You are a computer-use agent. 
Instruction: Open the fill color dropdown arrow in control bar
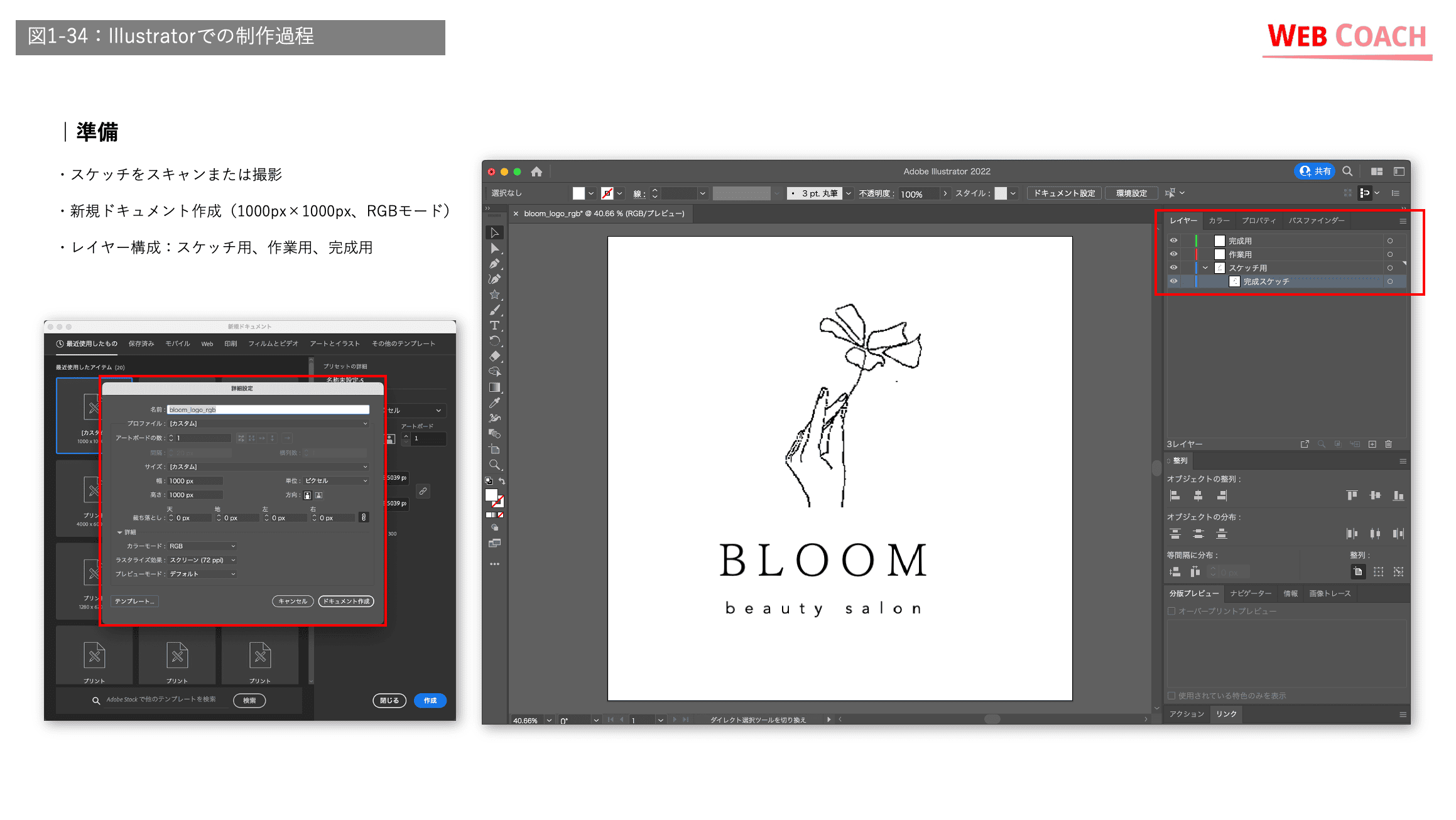pyautogui.click(x=591, y=193)
